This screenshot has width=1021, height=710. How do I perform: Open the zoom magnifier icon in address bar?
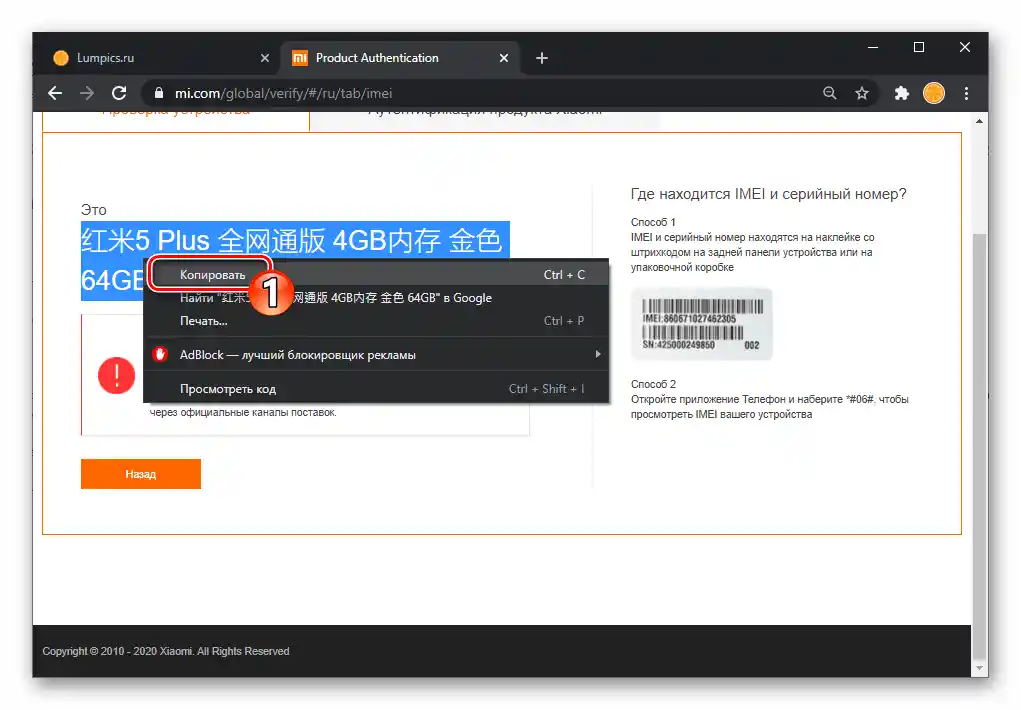(829, 93)
